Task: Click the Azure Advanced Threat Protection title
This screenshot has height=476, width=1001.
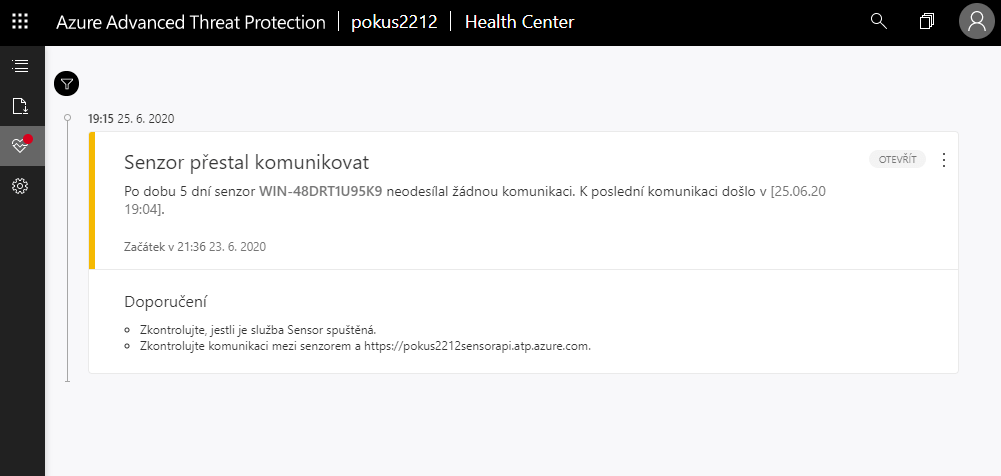Action: [x=191, y=22]
